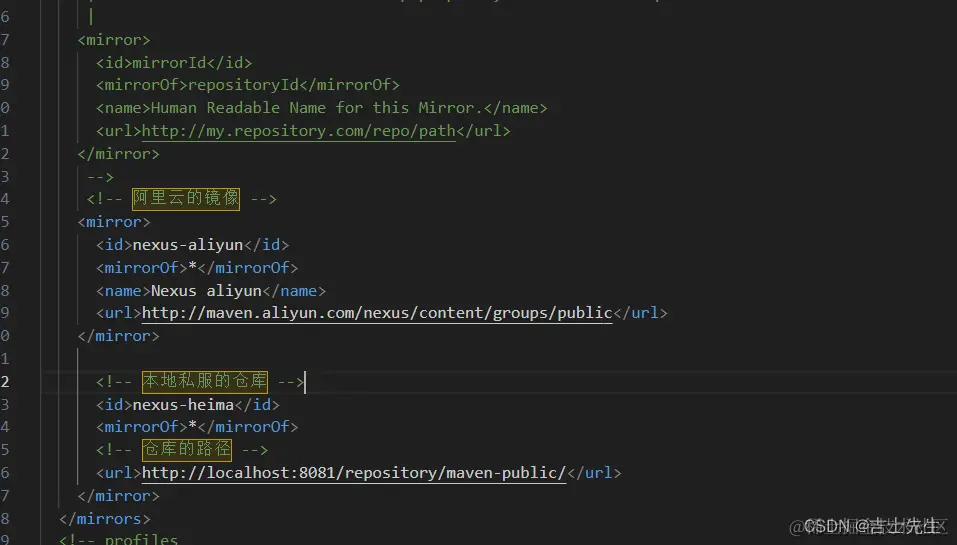Click the mirrorOf line below nexus-heima

(197, 427)
